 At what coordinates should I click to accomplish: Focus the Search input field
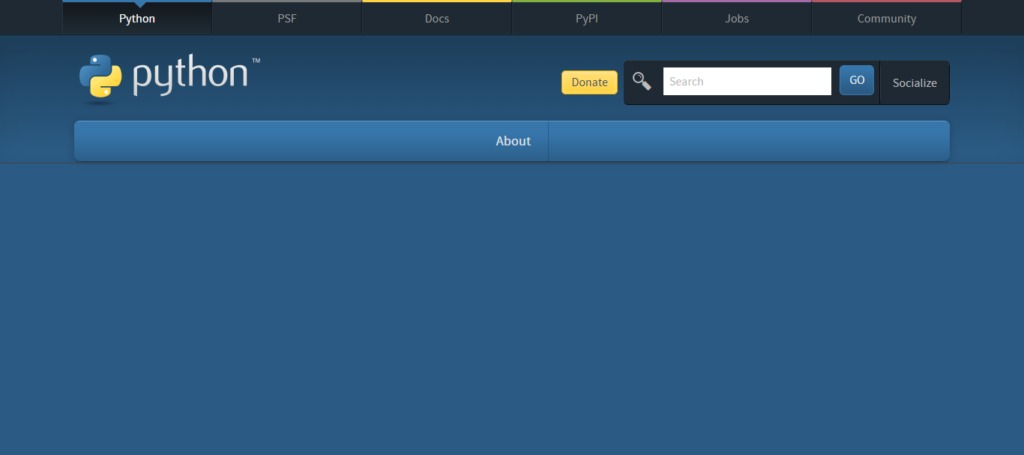(747, 82)
